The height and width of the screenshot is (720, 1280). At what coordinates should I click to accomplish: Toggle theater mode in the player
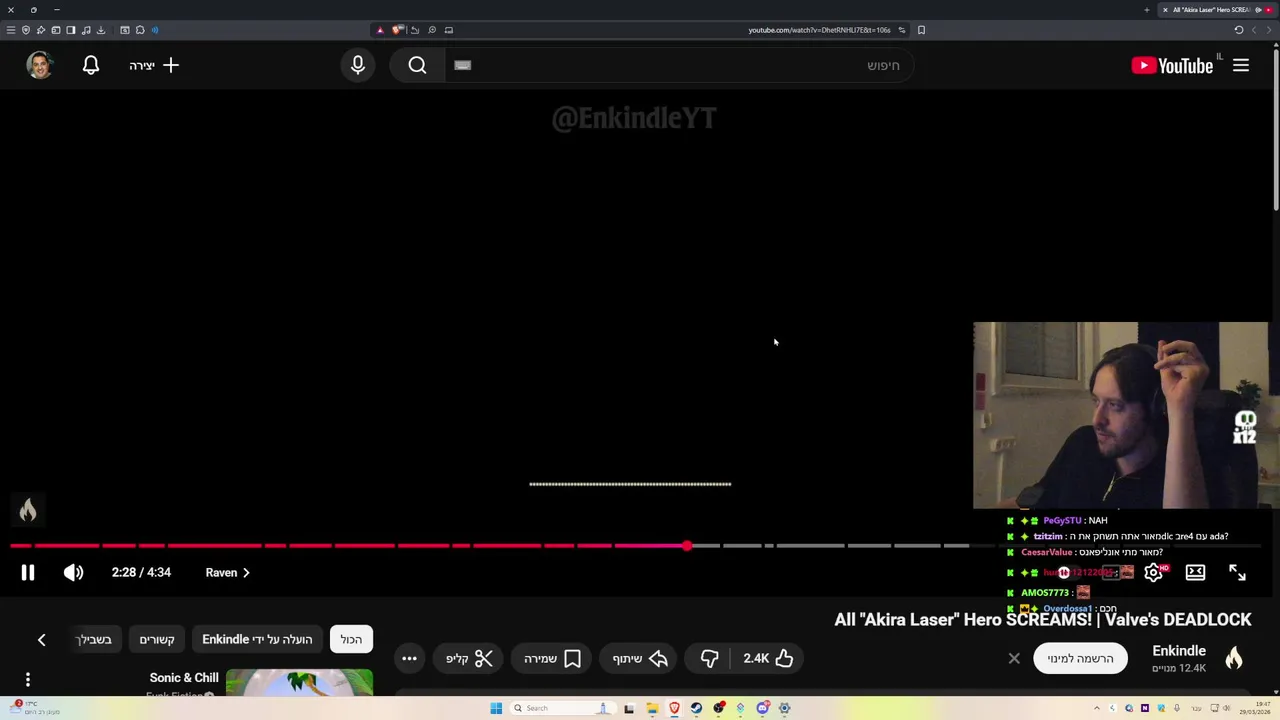(1195, 572)
